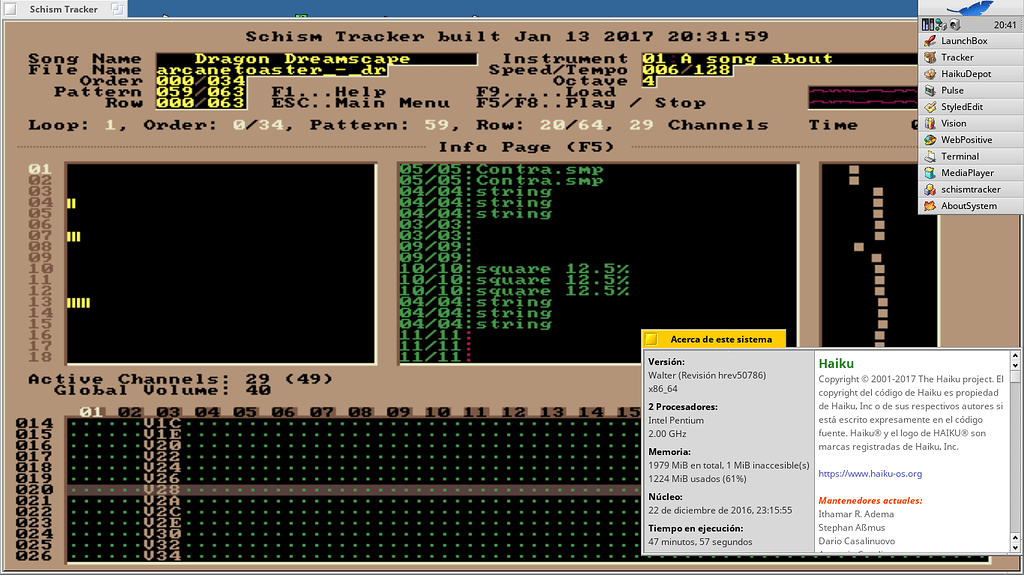1024x575 pixels.
Task: Open WebPositive browser entry
Action: pos(970,140)
